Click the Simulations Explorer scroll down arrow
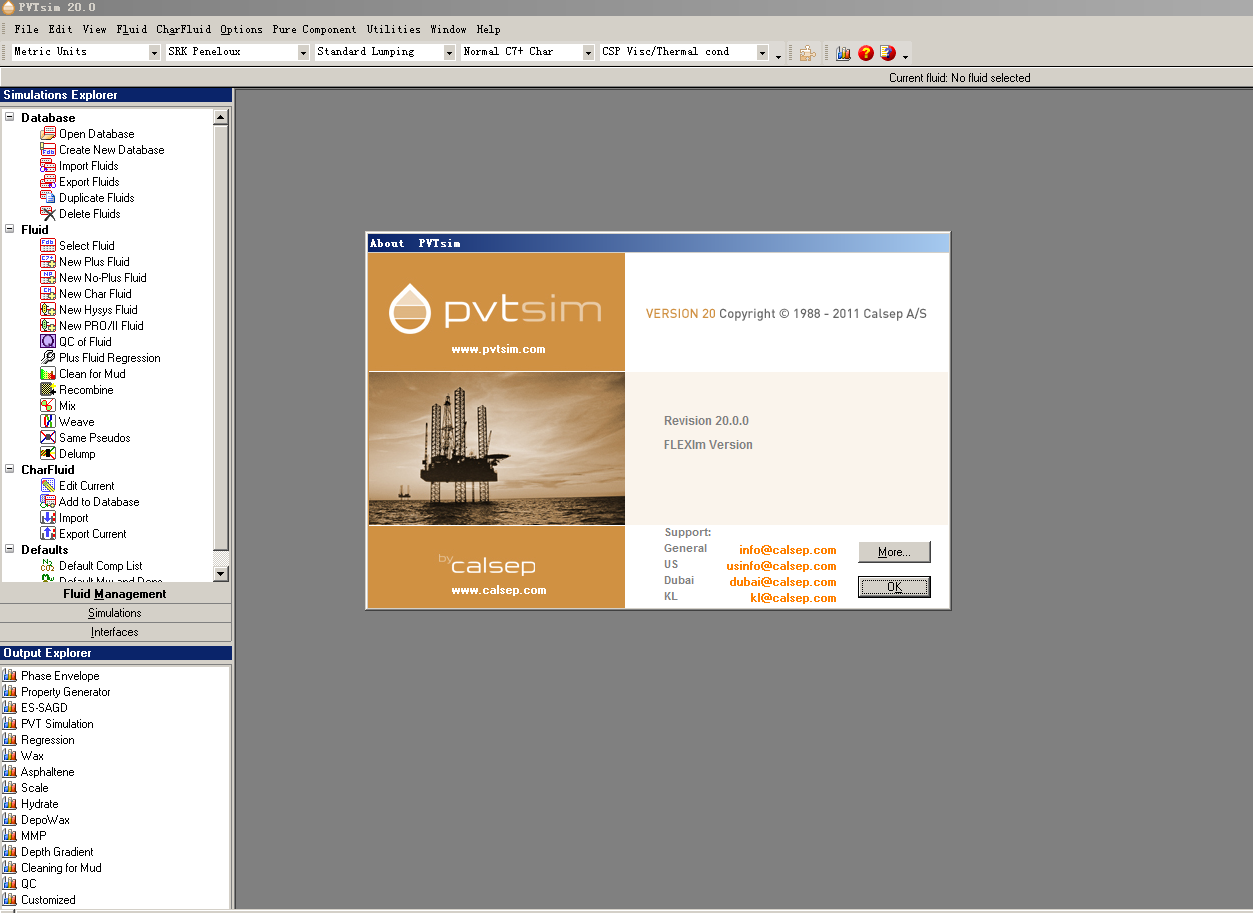This screenshot has height=913, width=1253. pos(221,574)
